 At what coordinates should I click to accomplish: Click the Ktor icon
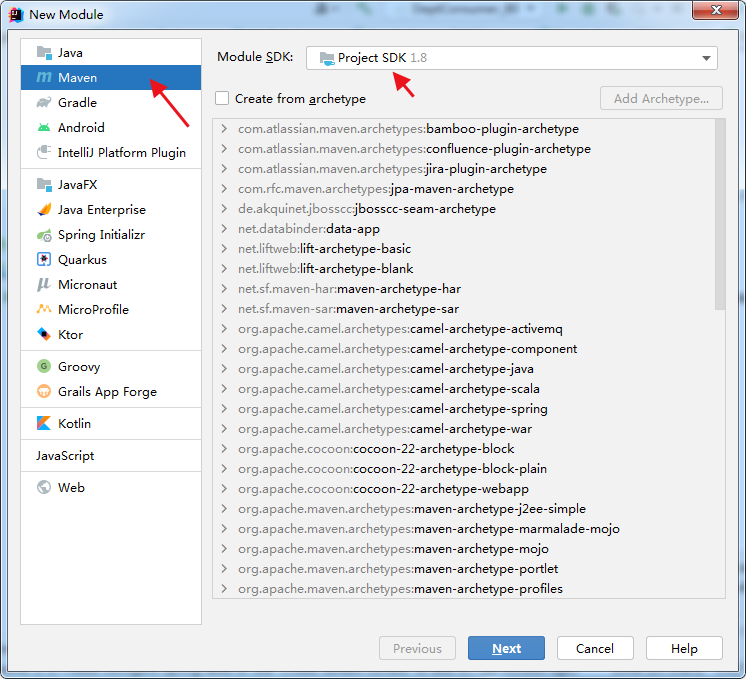pyautogui.click(x=44, y=335)
